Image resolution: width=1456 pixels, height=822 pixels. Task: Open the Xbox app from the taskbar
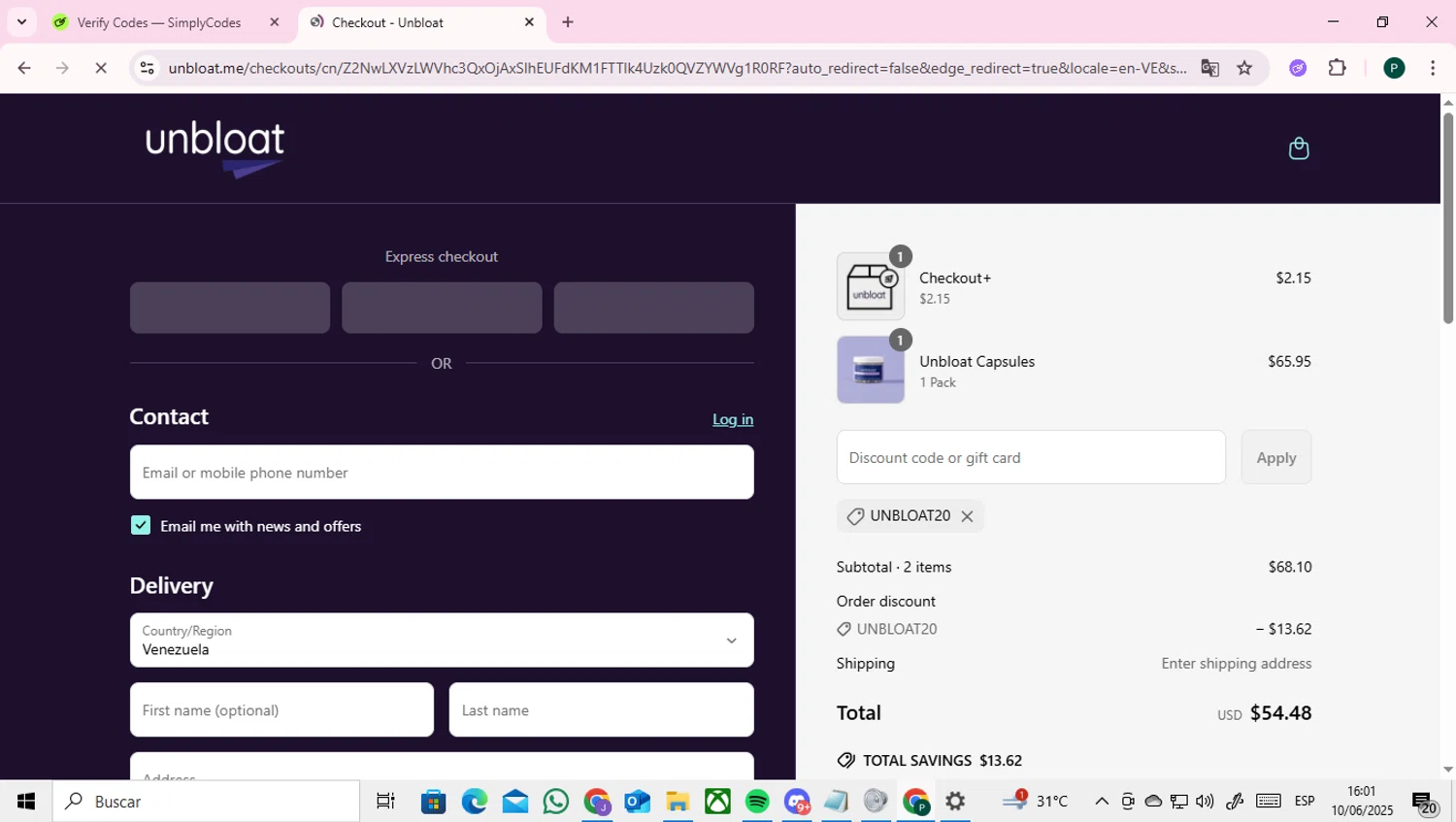click(x=717, y=802)
